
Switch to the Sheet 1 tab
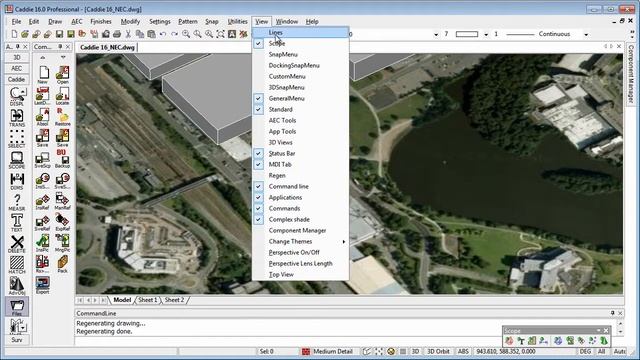(147, 300)
